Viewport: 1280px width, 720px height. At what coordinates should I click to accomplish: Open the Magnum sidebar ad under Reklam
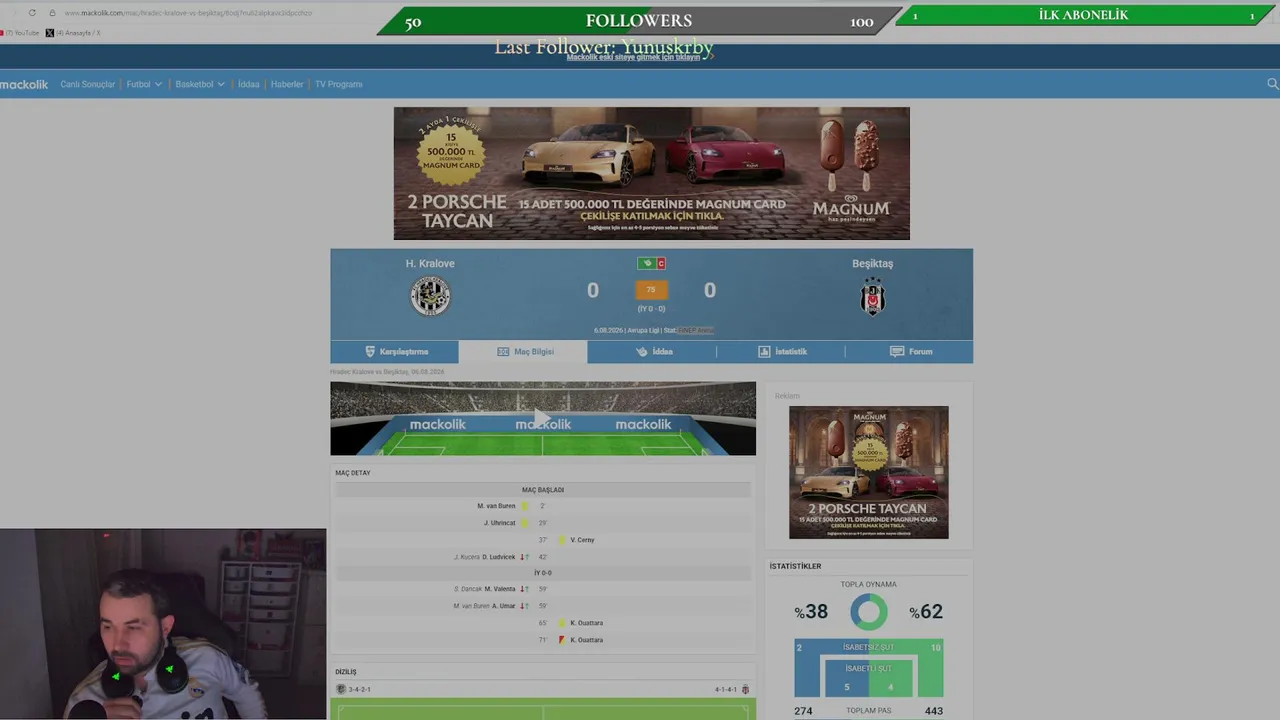[x=869, y=472]
